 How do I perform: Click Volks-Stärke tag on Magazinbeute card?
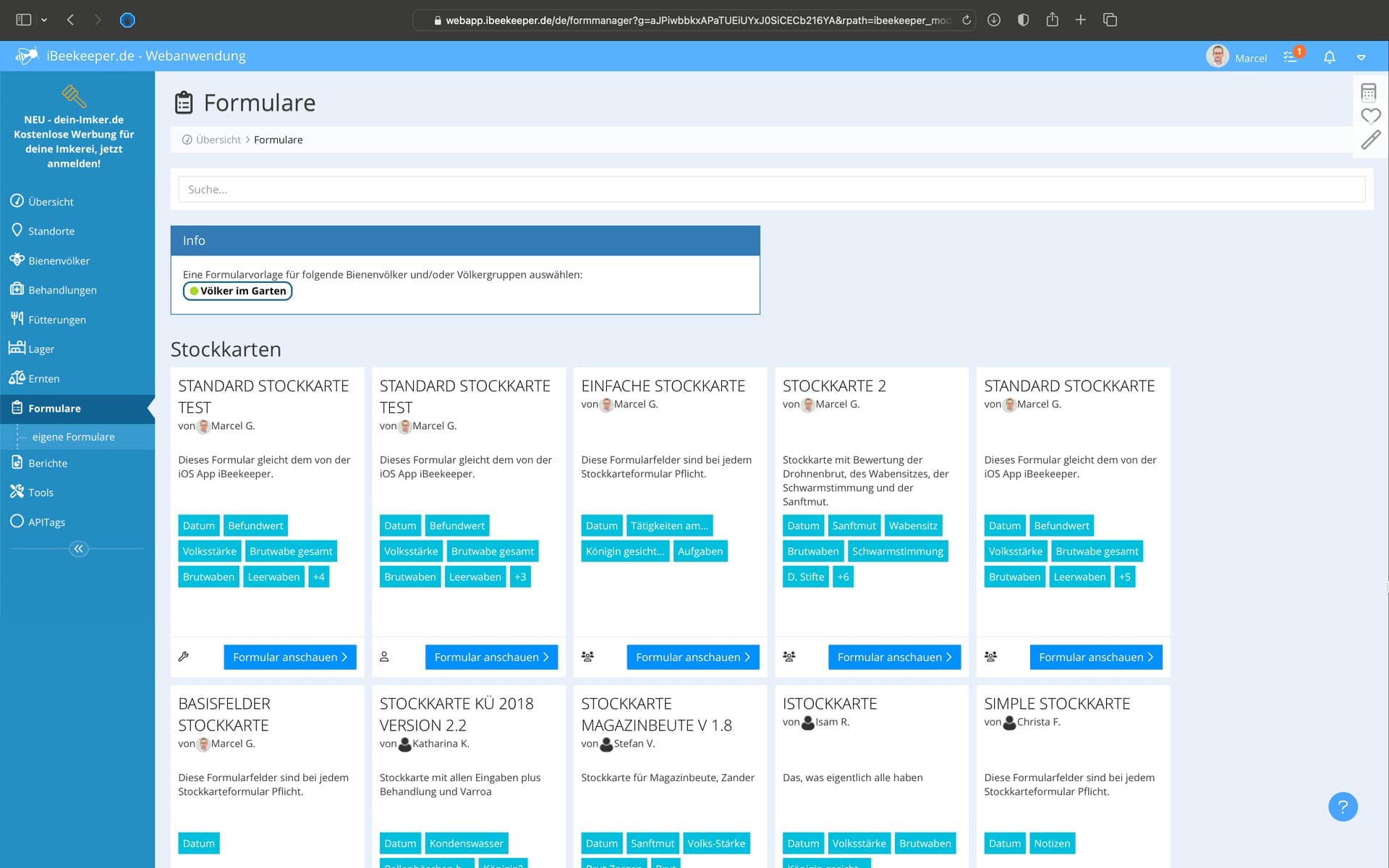(716, 843)
